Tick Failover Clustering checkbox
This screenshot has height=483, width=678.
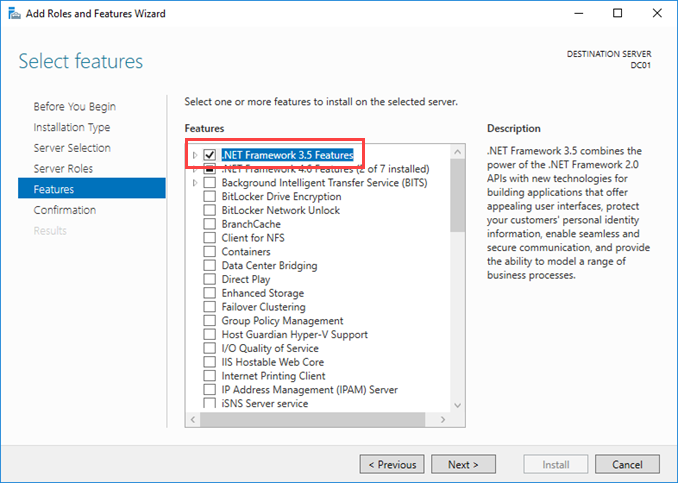pyautogui.click(x=210, y=307)
